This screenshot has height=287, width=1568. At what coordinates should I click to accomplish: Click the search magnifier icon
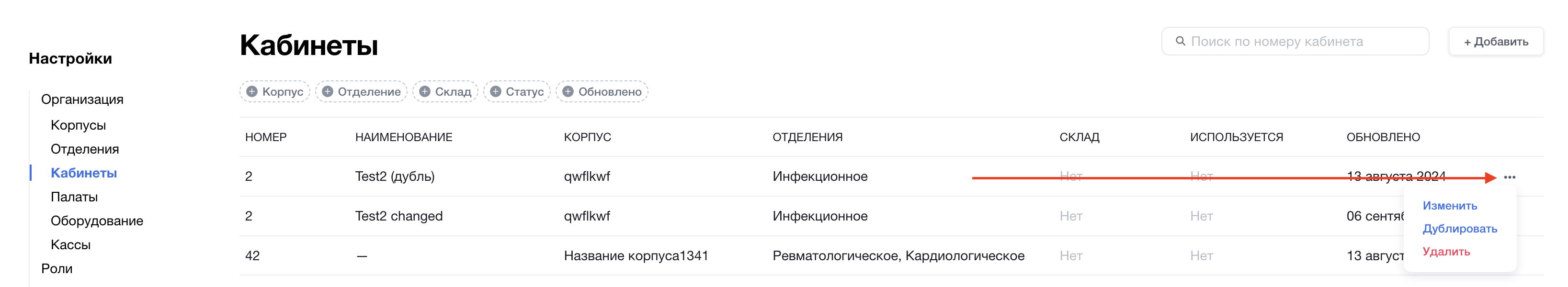point(1180,41)
